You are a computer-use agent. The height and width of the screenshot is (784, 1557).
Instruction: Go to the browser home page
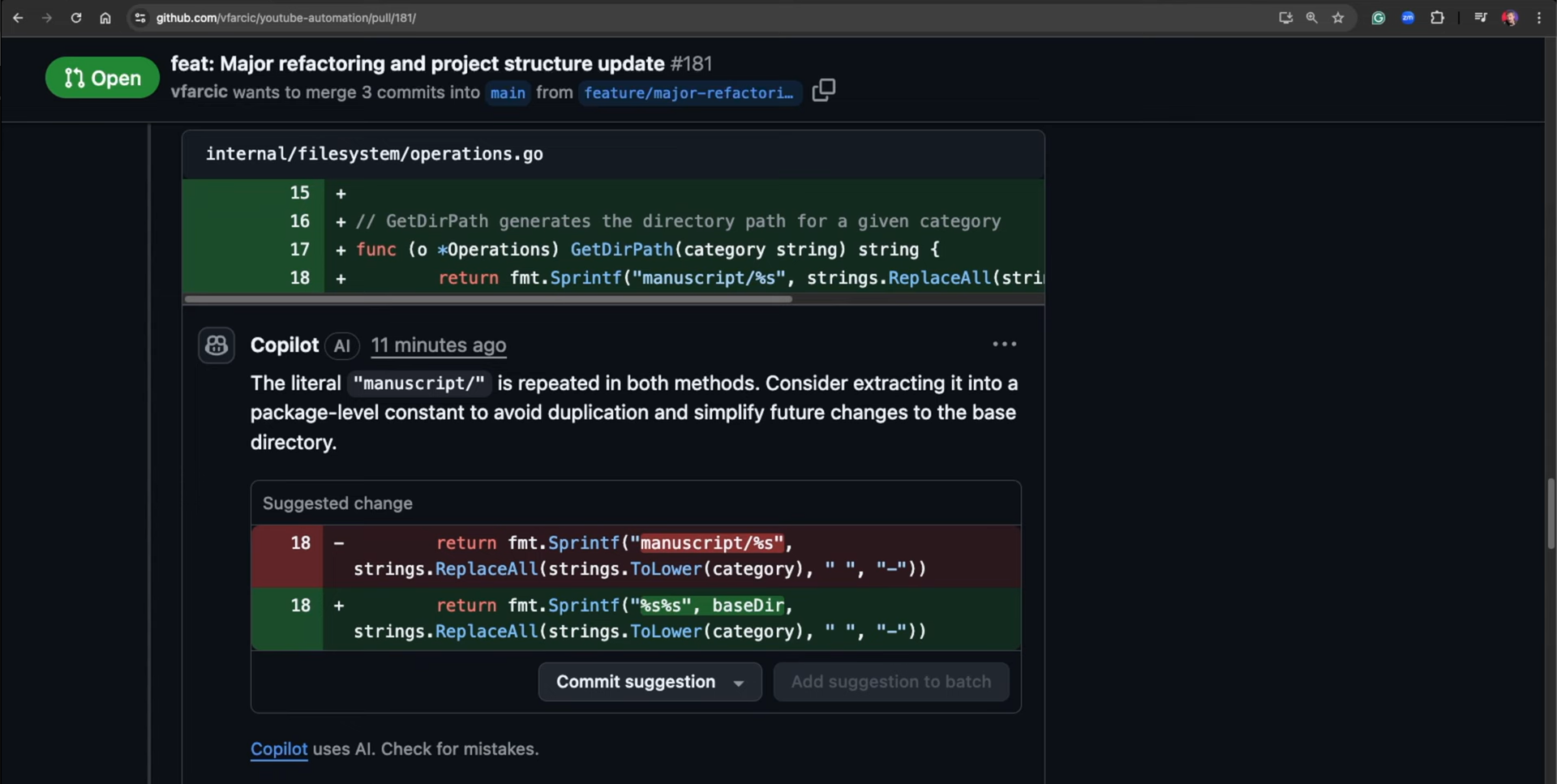pyautogui.click(x=105, y=18)
